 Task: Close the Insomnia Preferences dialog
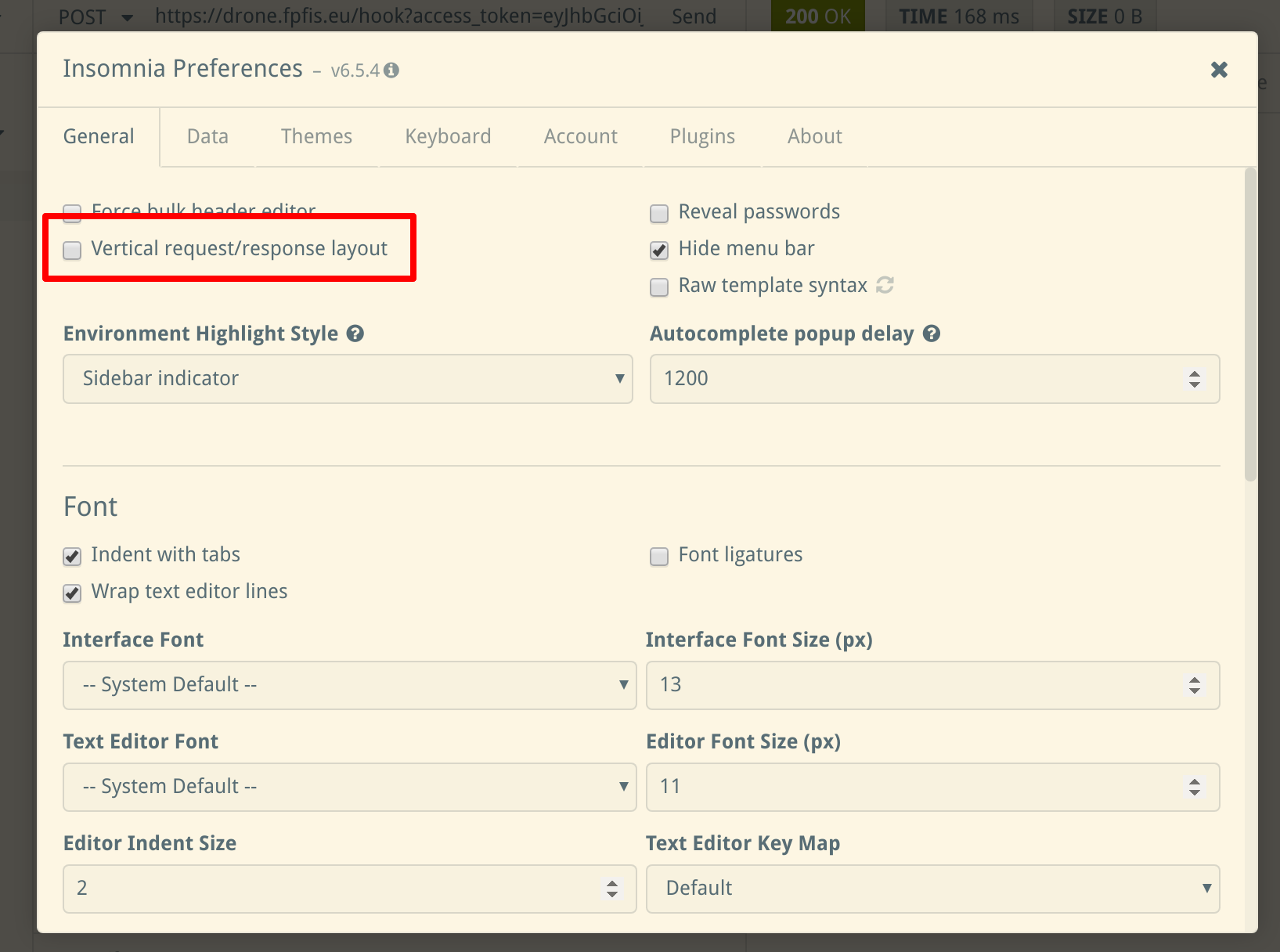(x=1219, y=70)
